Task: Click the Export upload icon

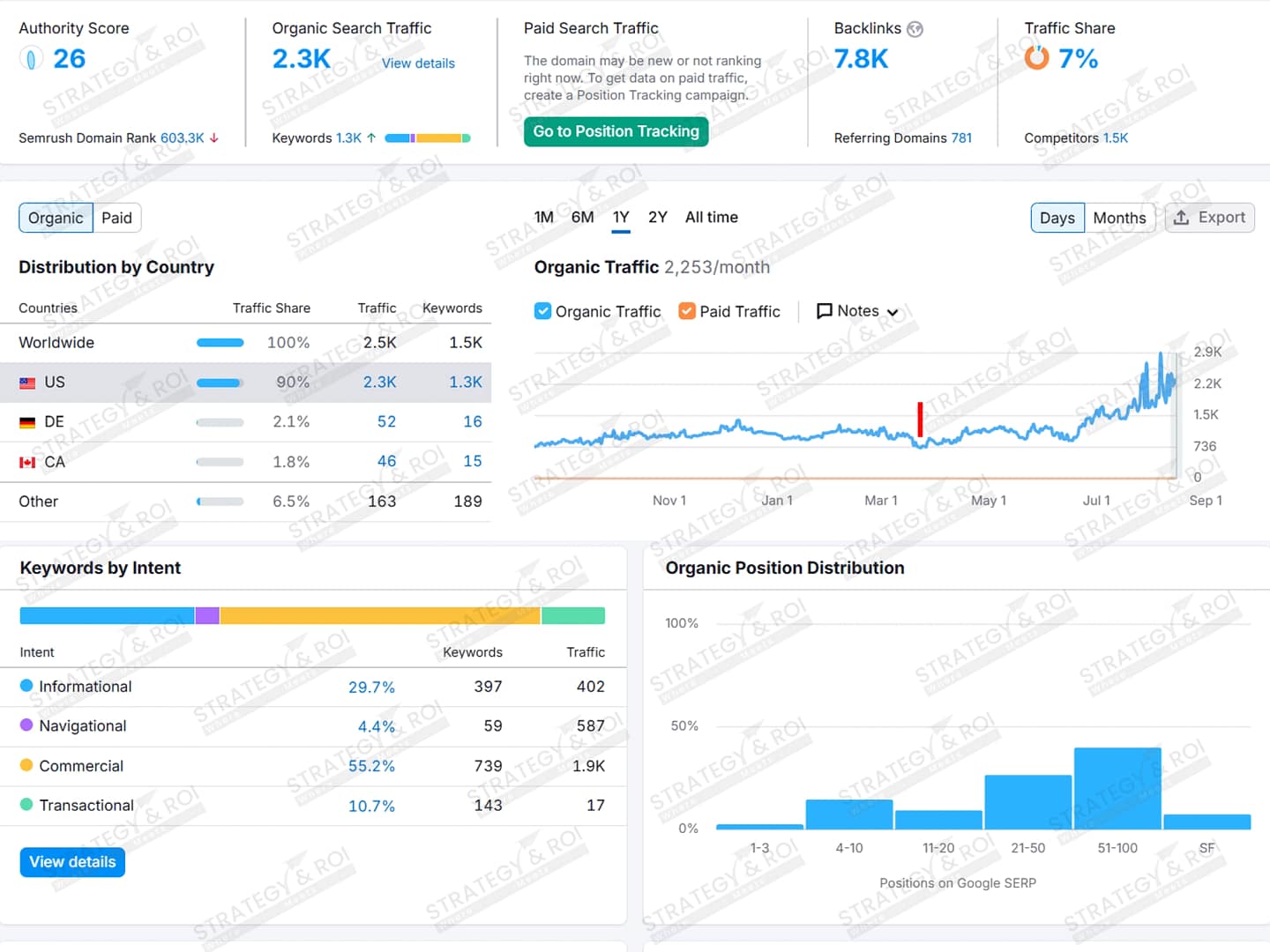Action: [1181, 218]
